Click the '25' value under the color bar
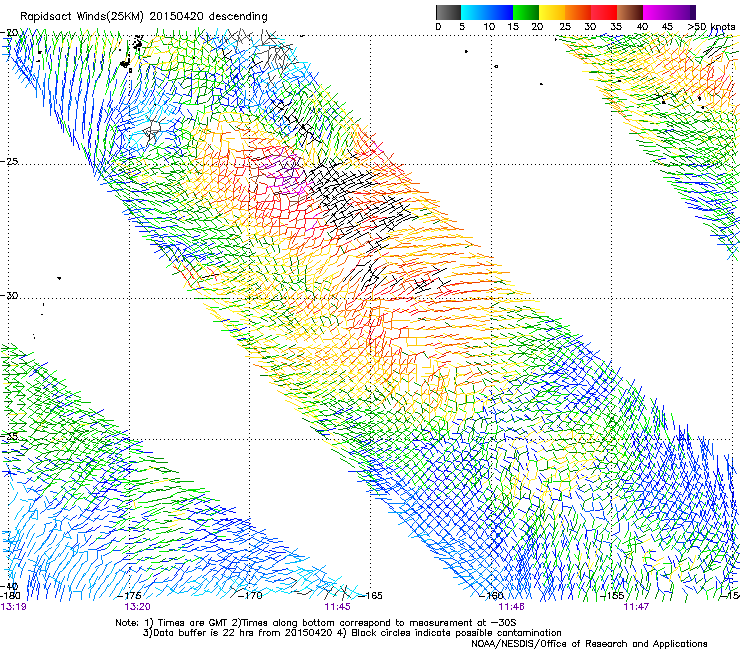This screenshot has height=650, width=740. point(565,27)
